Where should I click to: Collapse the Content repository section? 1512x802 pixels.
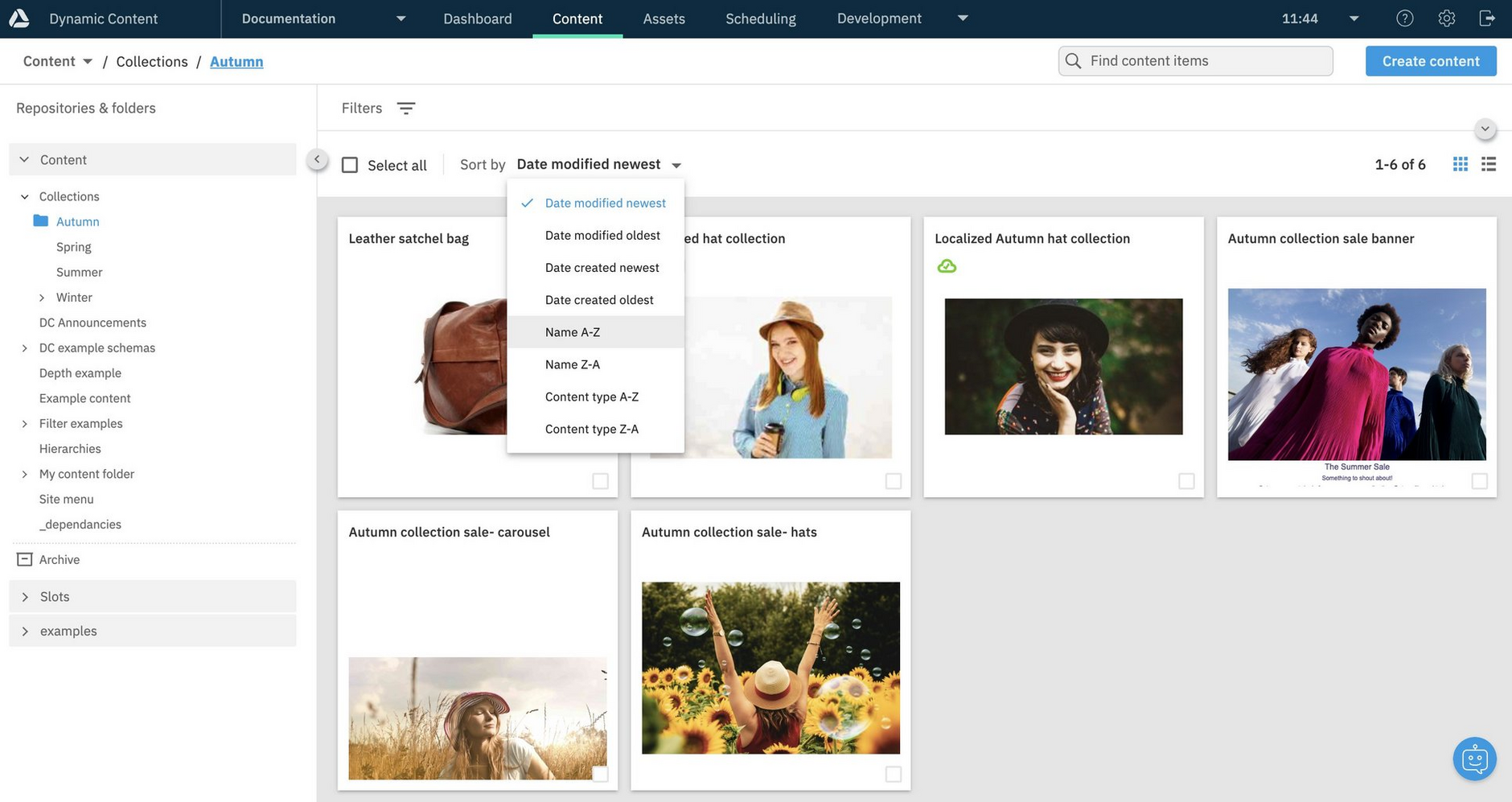point(24,159)
